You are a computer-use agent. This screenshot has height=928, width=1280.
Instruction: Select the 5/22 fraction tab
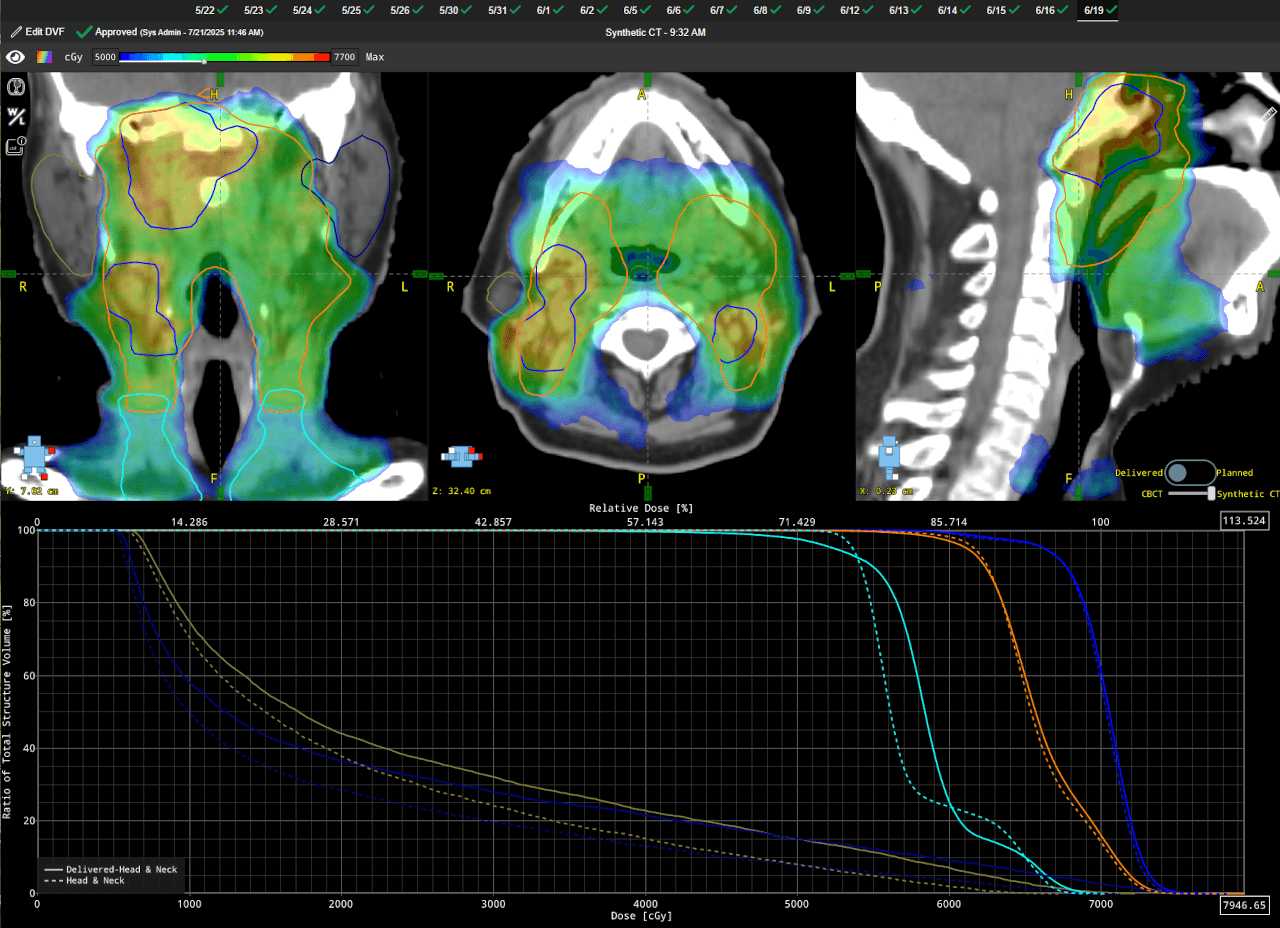pyautogui.click(x=214, y=10)
